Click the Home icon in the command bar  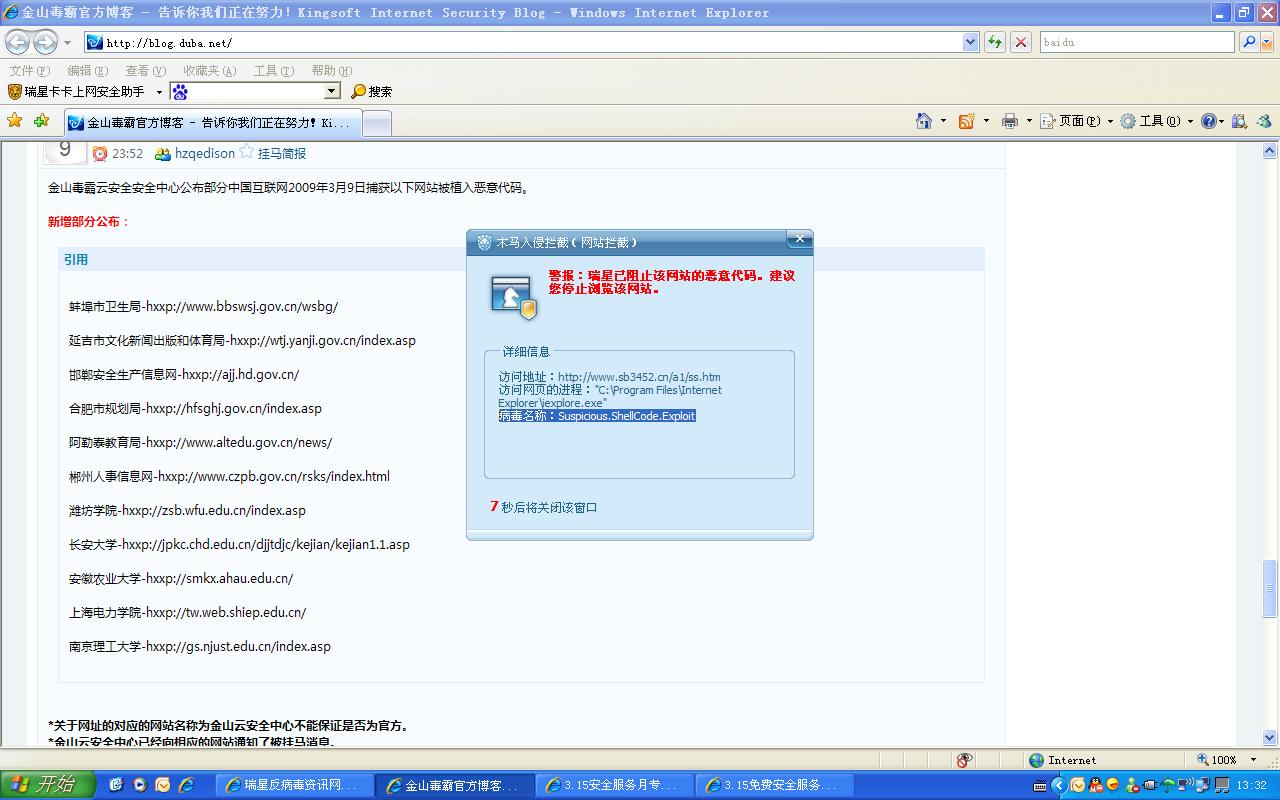924,121
